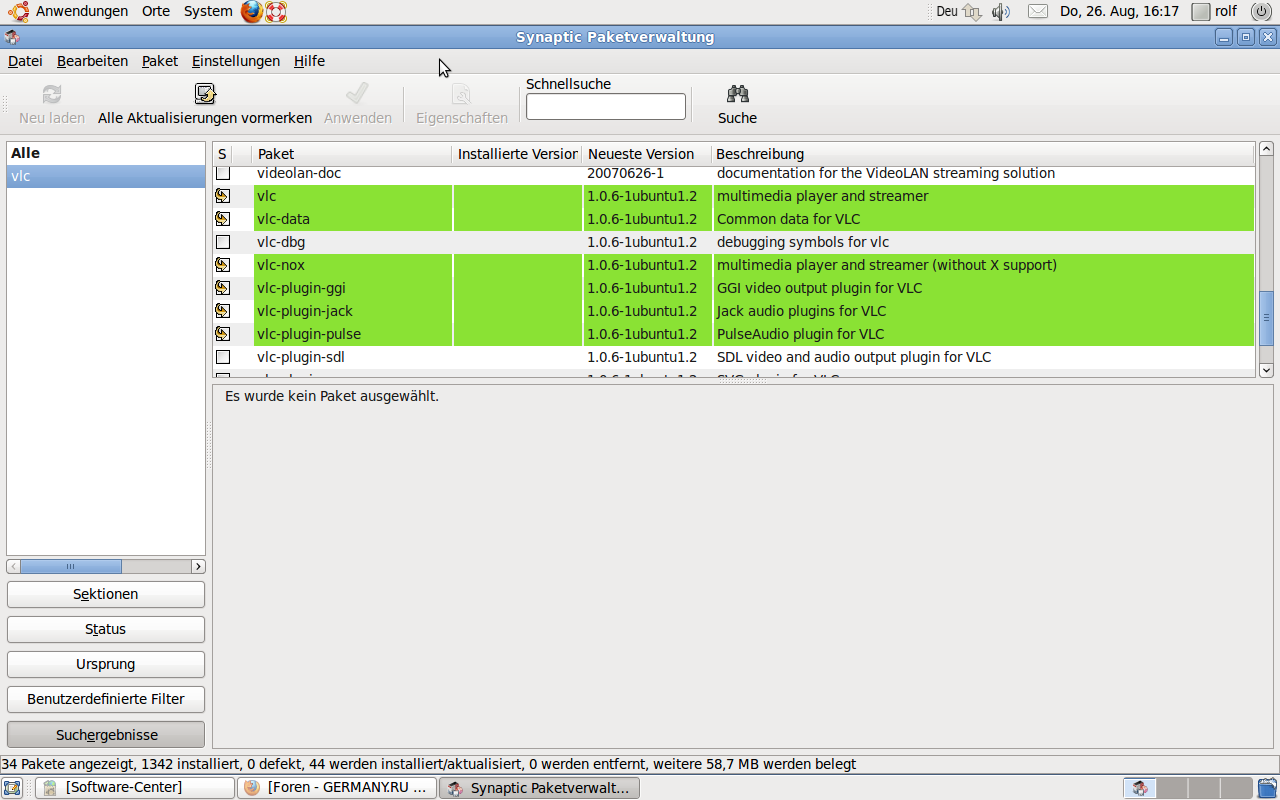Click status icon of vlc package
This screenshot has height=800, width=1280.
pos(223,196)
